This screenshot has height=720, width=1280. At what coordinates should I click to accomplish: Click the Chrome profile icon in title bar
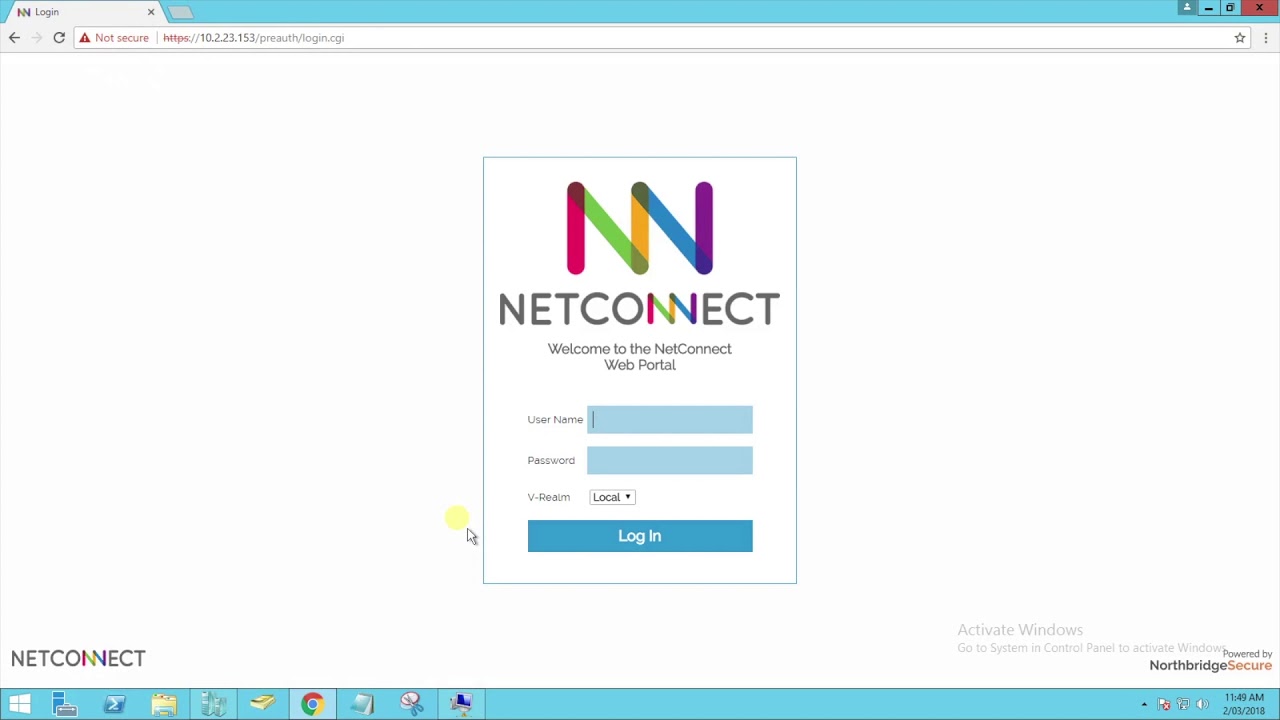click(x=1187, y=8)
